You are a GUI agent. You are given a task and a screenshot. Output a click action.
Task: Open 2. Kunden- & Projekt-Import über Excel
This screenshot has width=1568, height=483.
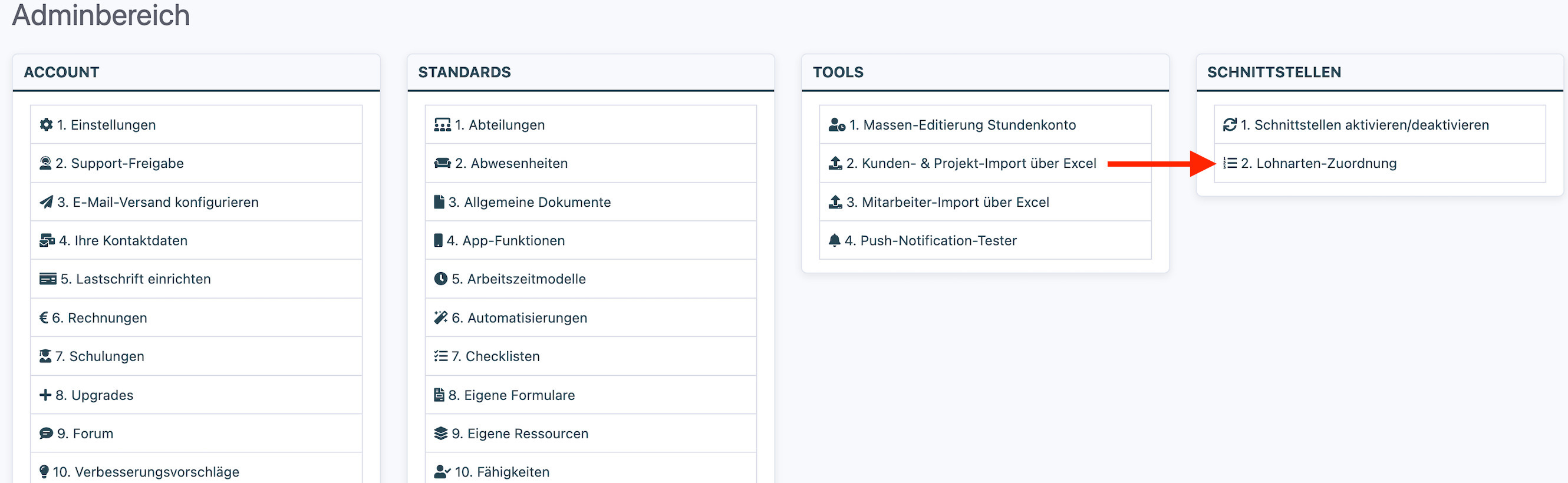click(985, 163)
